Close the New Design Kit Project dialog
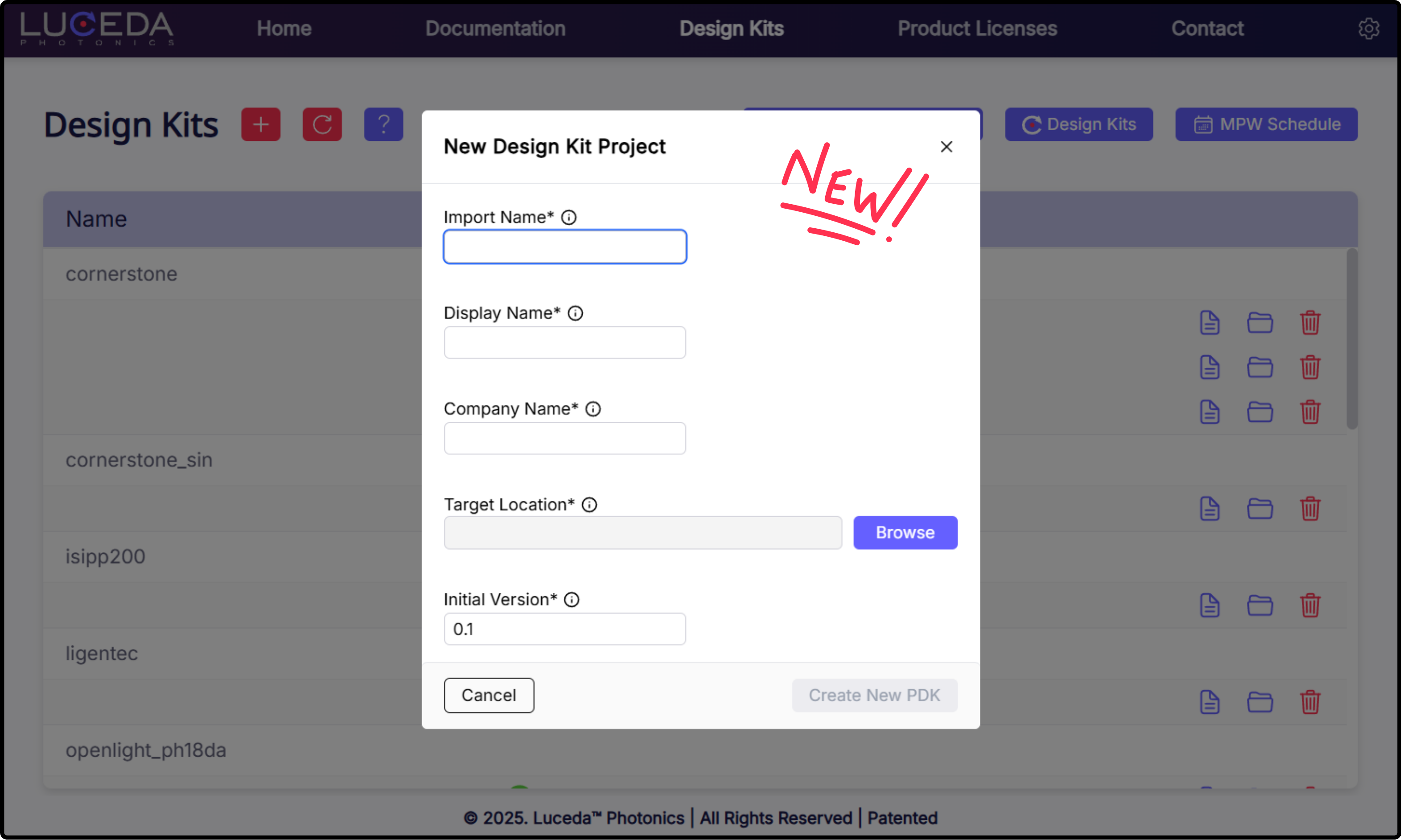This screenshot has width=1403, height=840. pos(946,147)
